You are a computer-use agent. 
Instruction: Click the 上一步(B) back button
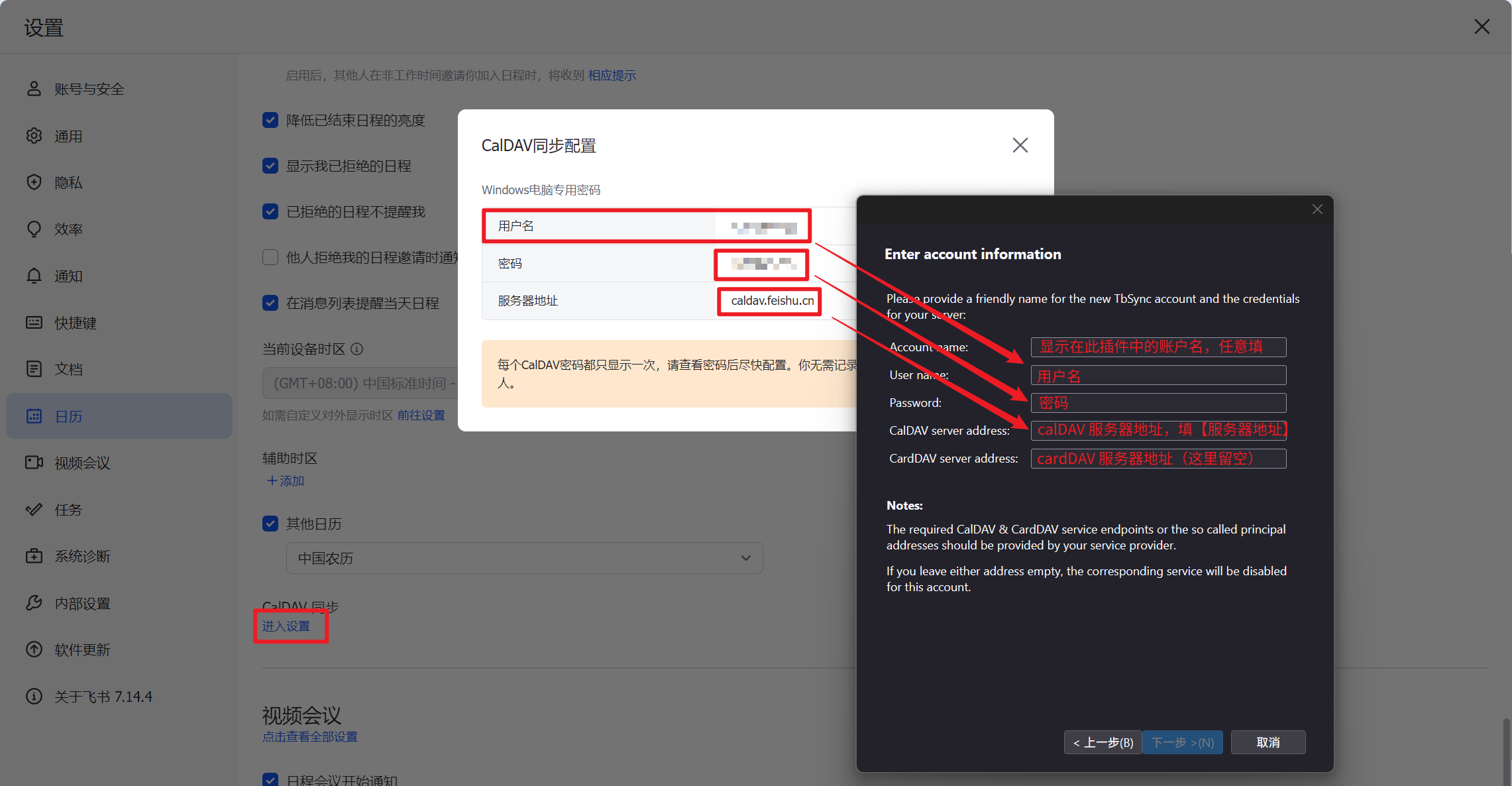click(x=1103, y=742)
